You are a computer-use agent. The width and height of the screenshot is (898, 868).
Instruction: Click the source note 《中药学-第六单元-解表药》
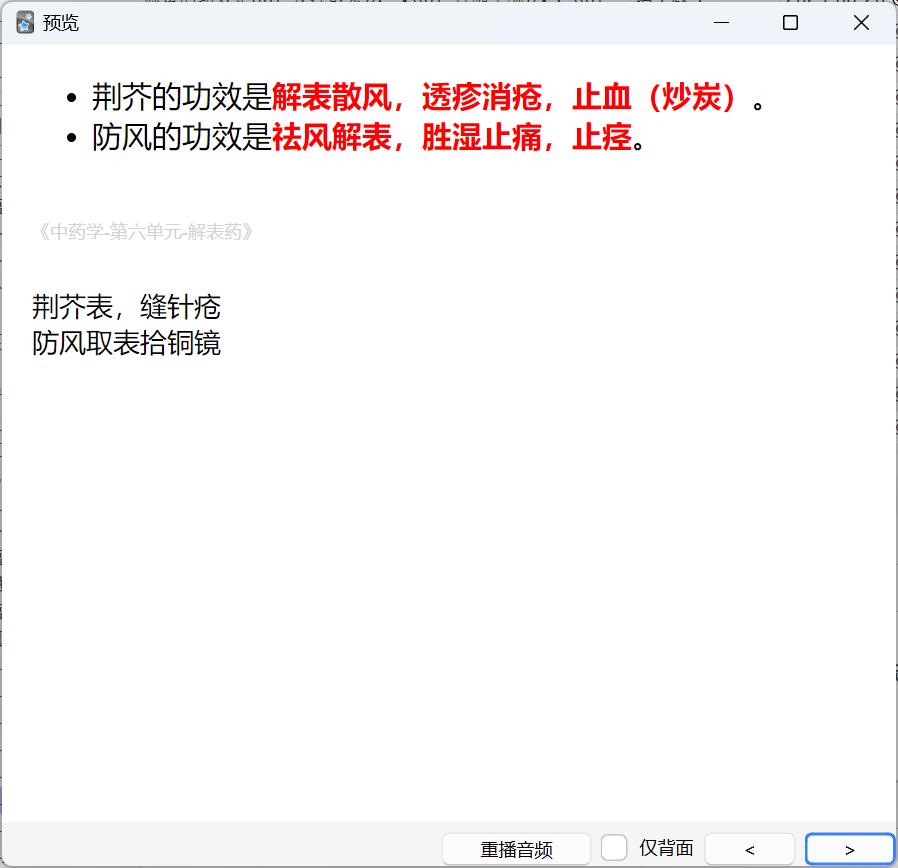coord(145,232)
